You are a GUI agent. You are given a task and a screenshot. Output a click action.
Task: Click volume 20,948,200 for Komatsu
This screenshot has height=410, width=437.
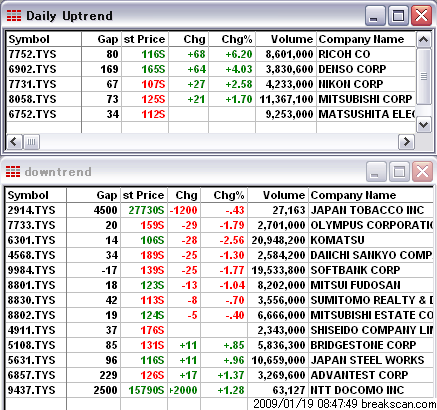(x=278, y=240)
